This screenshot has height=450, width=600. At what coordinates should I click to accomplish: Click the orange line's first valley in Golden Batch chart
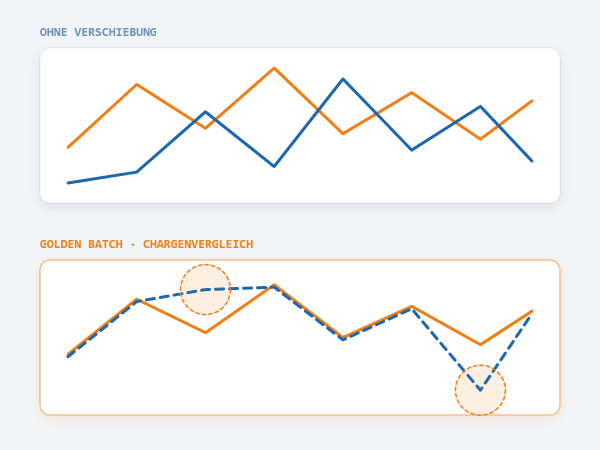205,332
